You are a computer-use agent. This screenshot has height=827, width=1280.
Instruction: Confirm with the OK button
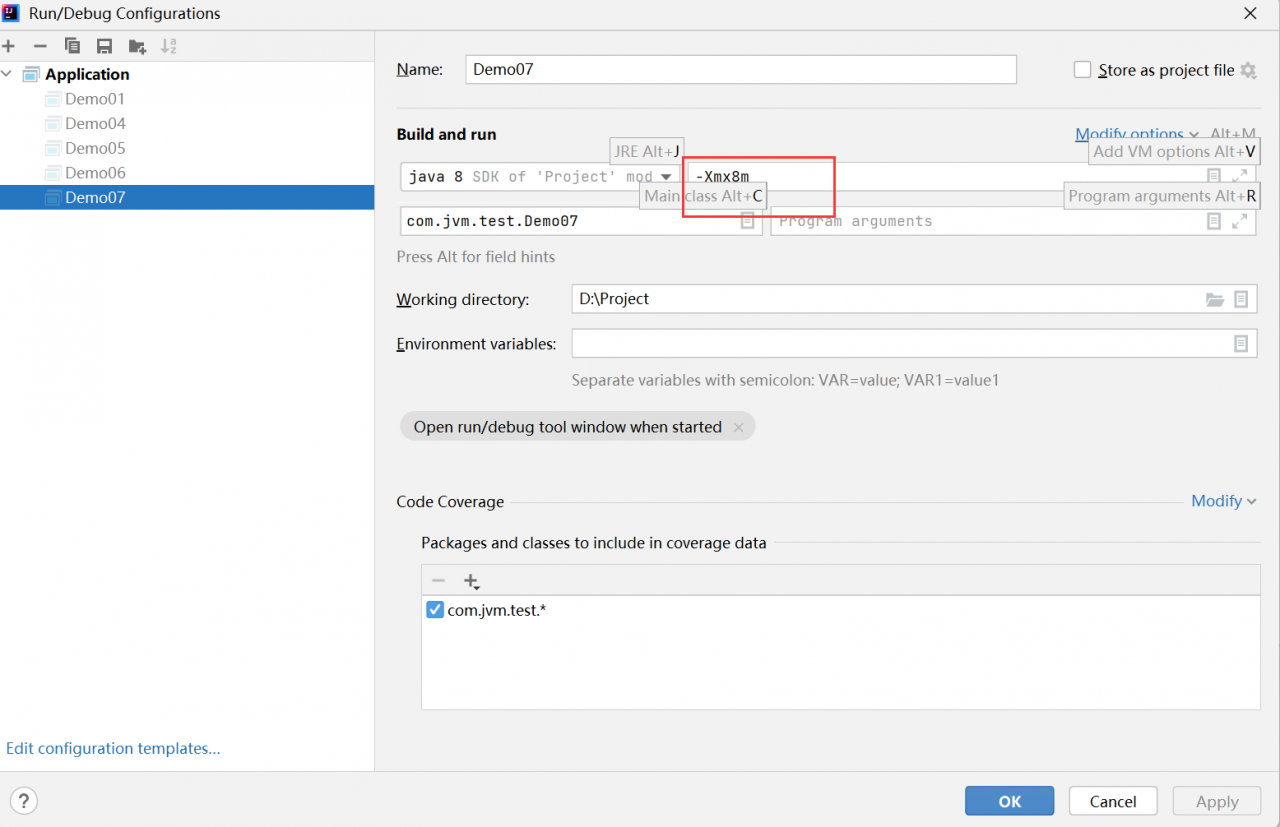[1009, 801]
